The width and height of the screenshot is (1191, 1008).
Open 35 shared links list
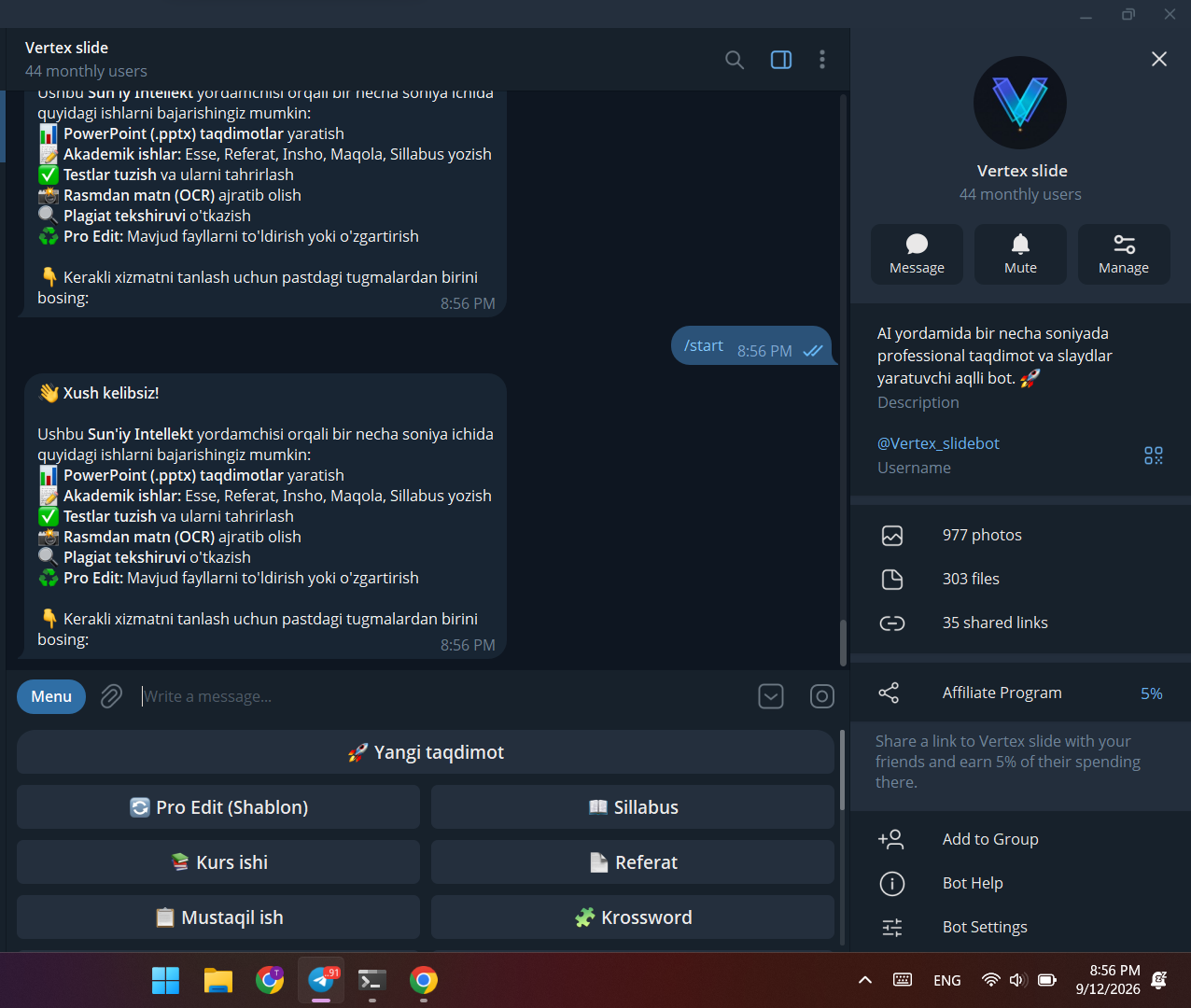coord(1020,623)
